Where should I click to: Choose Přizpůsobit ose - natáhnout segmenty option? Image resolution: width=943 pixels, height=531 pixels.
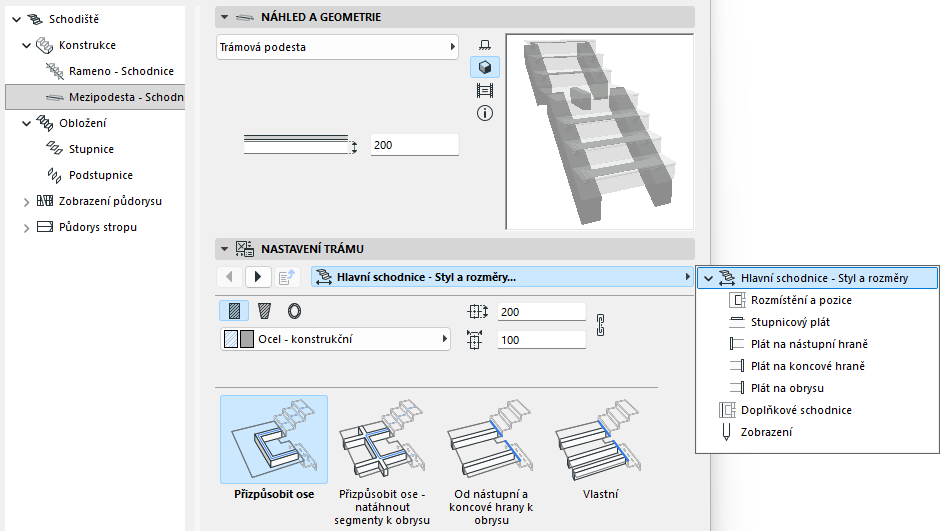[x=382, y=461]
